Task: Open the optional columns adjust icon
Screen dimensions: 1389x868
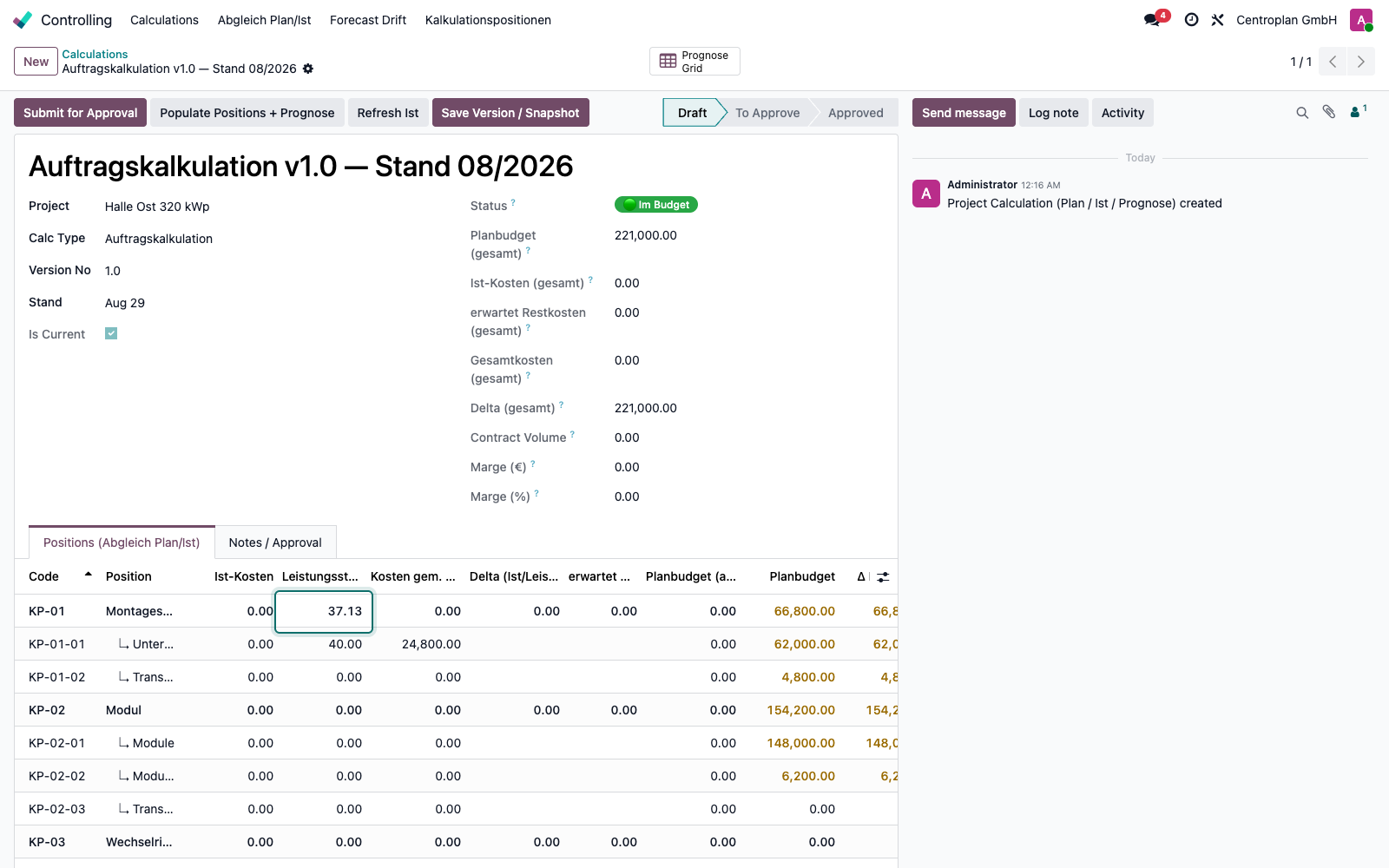Action: [x=883, y=576]
